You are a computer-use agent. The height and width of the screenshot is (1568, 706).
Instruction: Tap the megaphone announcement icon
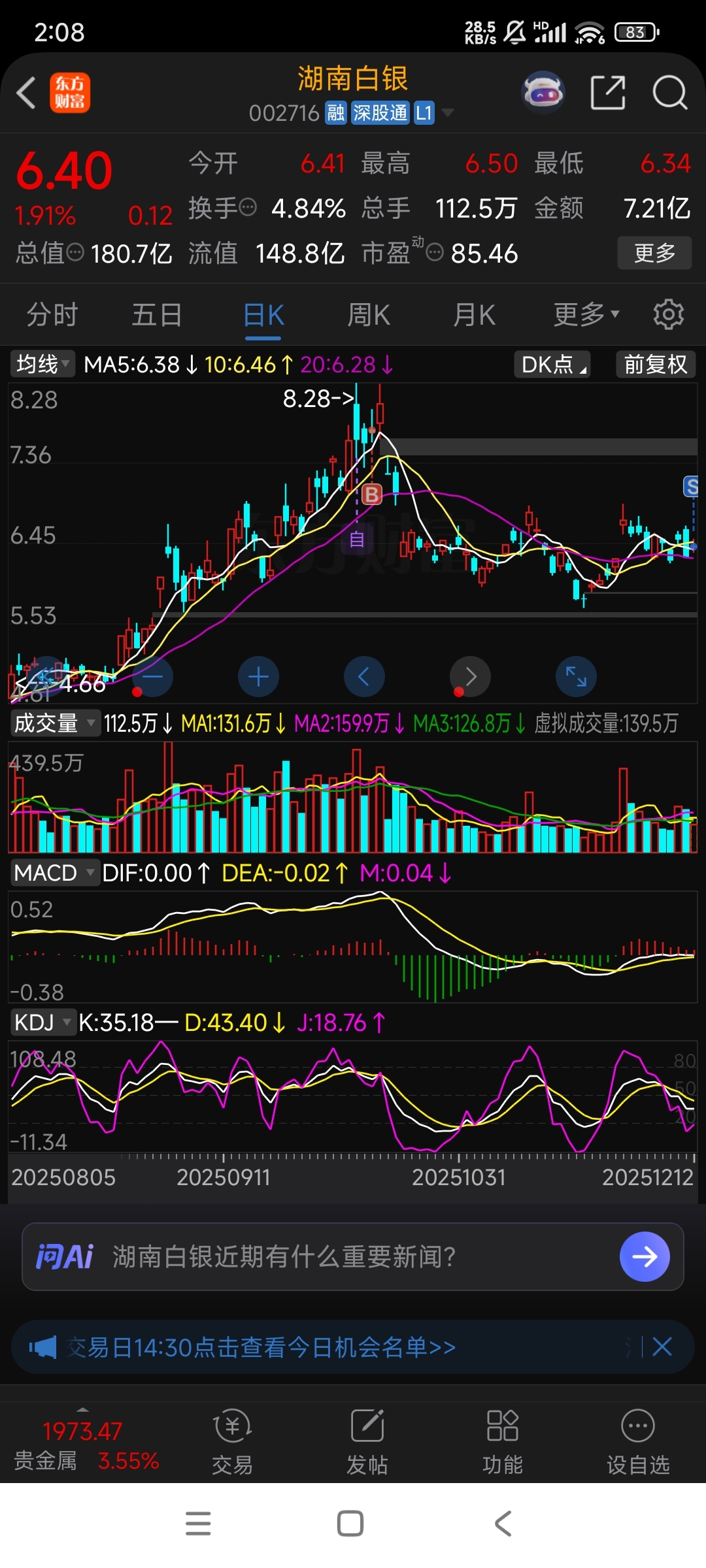[x=42, y=1347]
